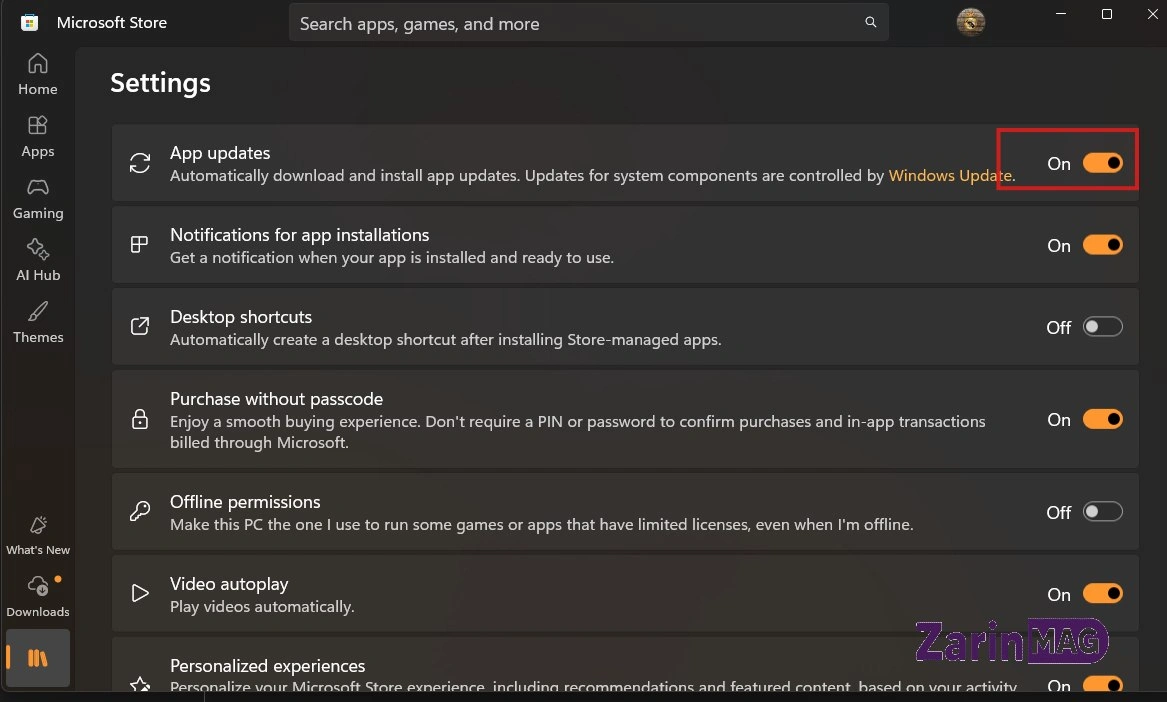
Task: Click the App updates refresh icon
Action: coord(140,163)
